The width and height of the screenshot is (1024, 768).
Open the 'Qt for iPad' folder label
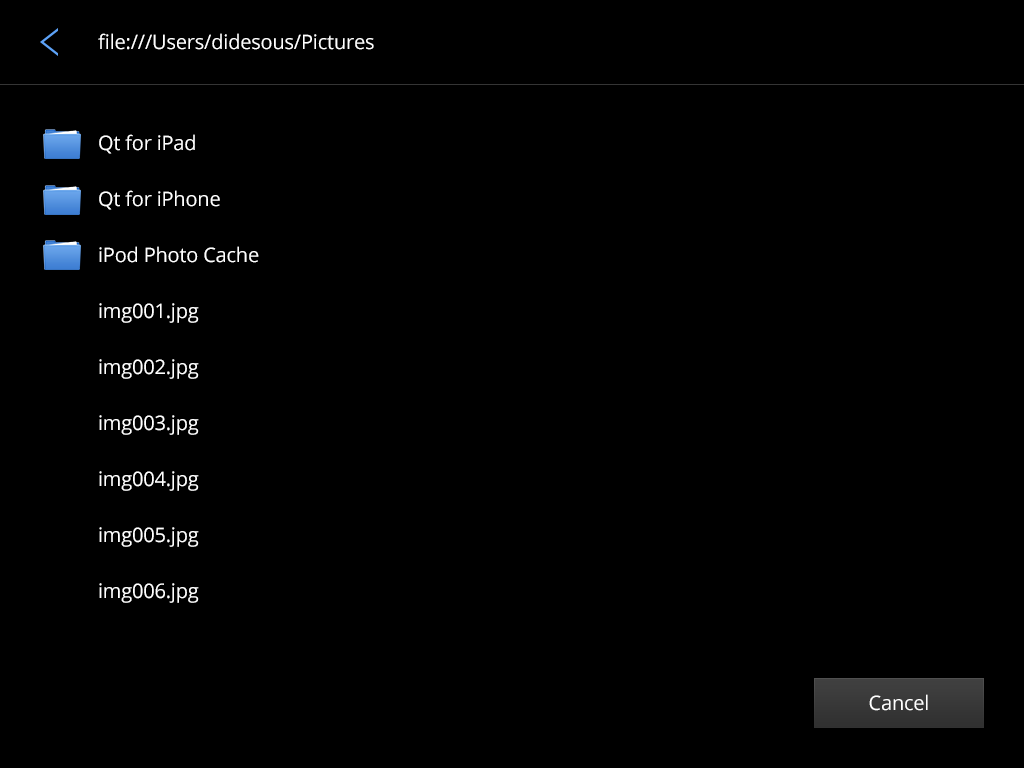[x=147, y=143]
